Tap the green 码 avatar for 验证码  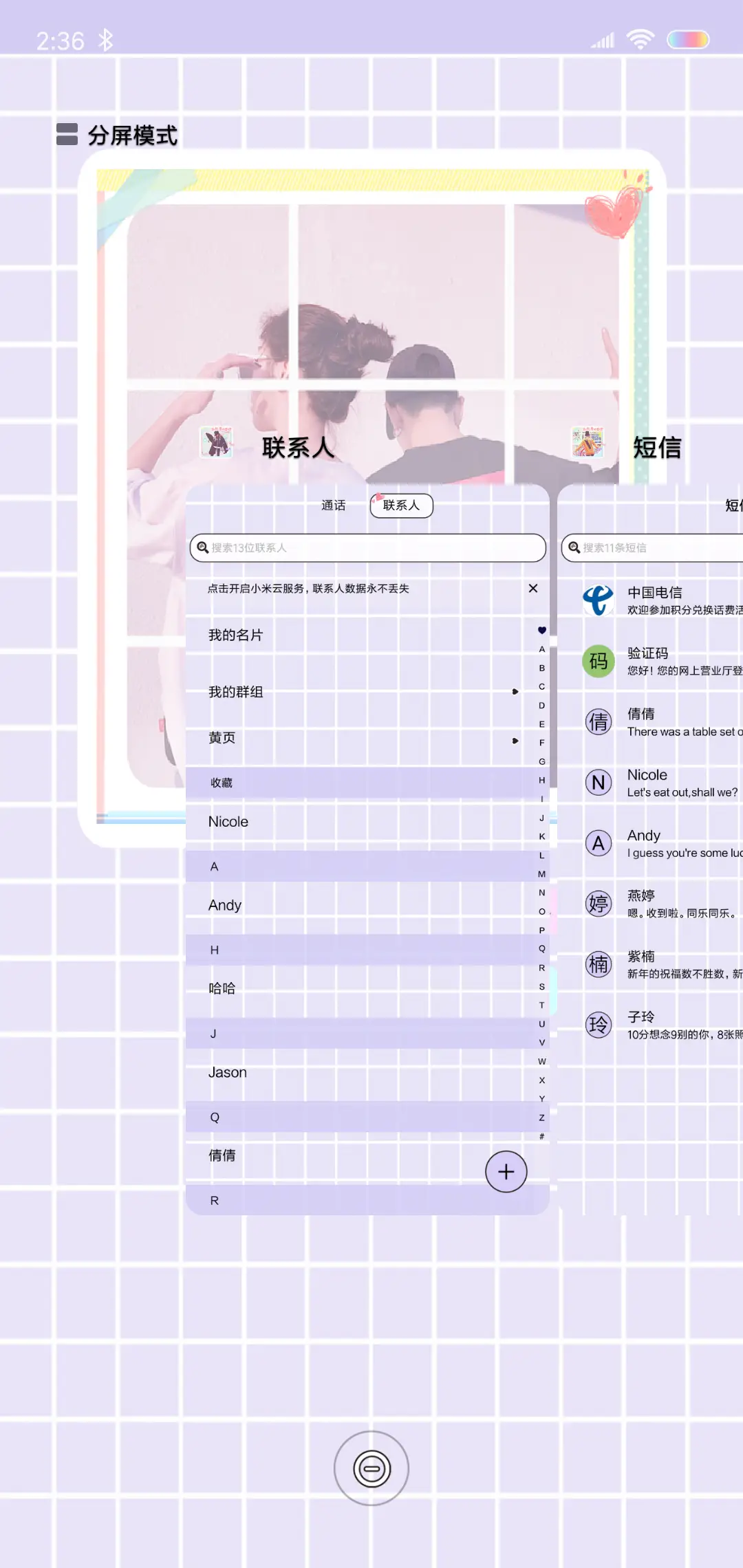[x=599, y=662]
